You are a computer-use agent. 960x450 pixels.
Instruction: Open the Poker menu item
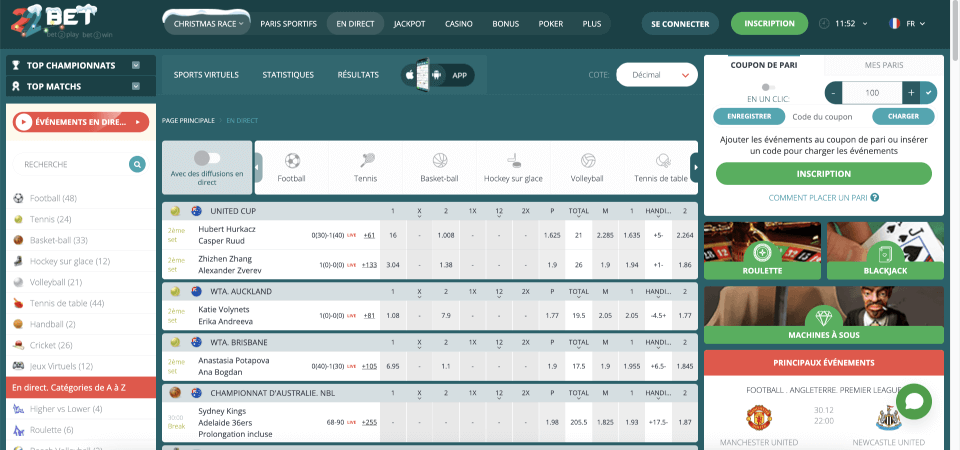551,24
